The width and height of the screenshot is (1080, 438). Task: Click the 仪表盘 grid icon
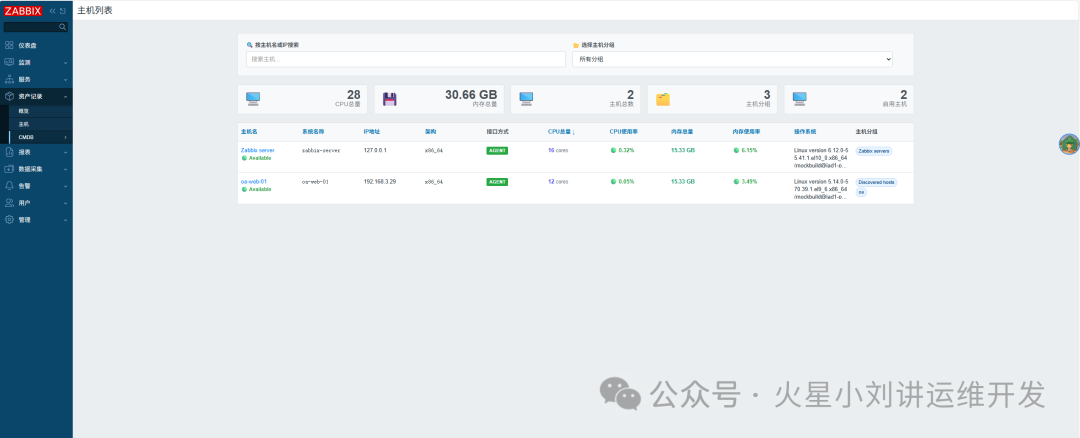pyautogui.click(x=9, y=45)
